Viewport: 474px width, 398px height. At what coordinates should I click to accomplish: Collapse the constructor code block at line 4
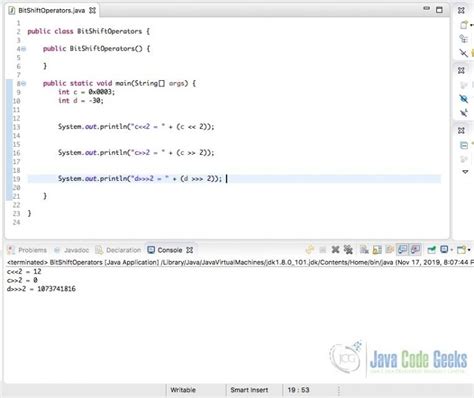pyautogui.click(x=23, y=49)
